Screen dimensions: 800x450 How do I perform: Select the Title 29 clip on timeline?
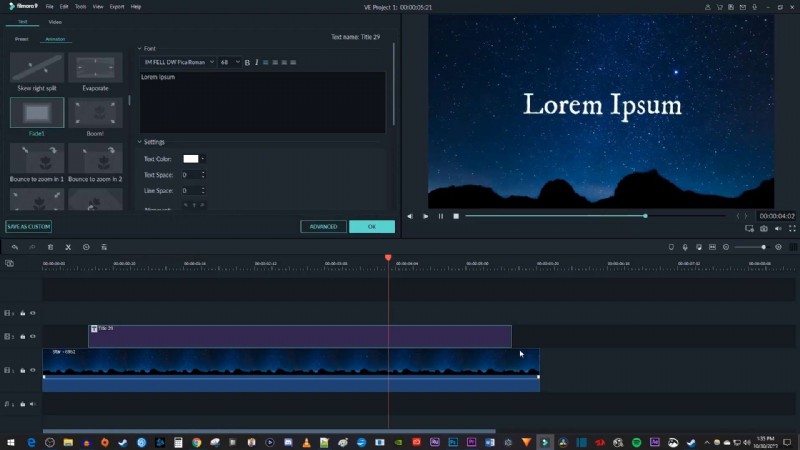coord(300,336)
